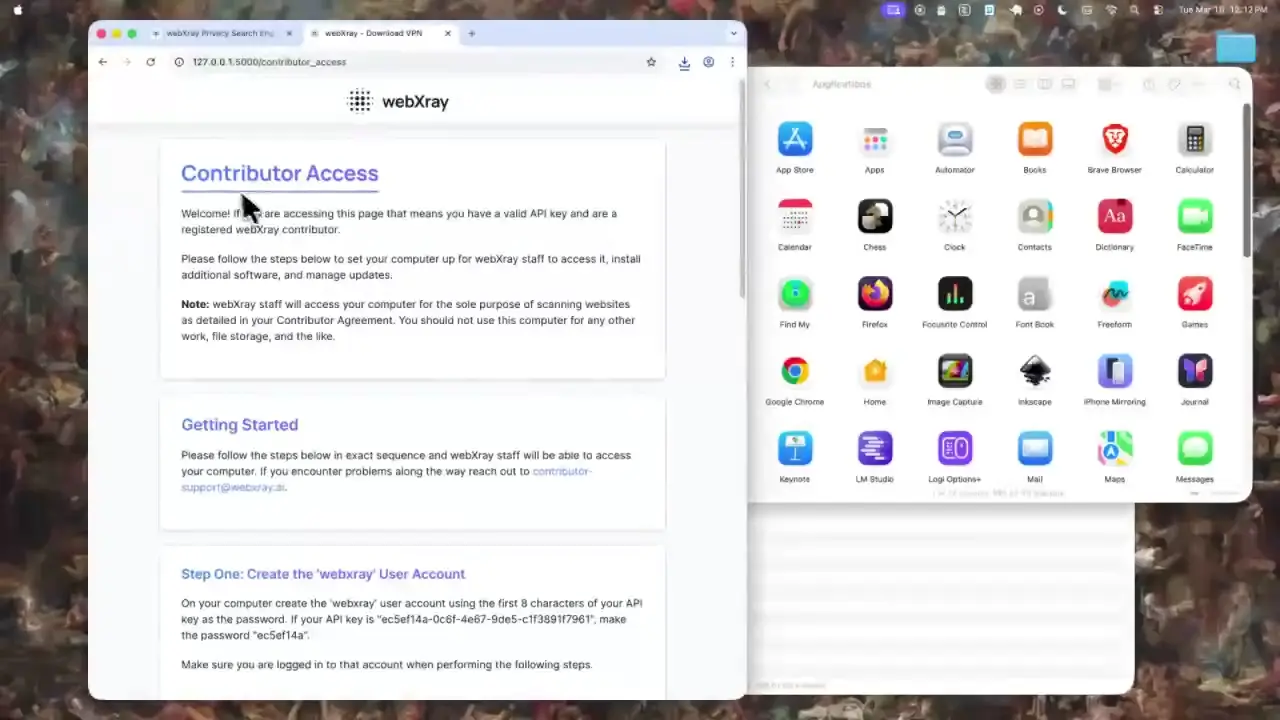Launch Automator from the Applications window

click(x=955, y=139)
